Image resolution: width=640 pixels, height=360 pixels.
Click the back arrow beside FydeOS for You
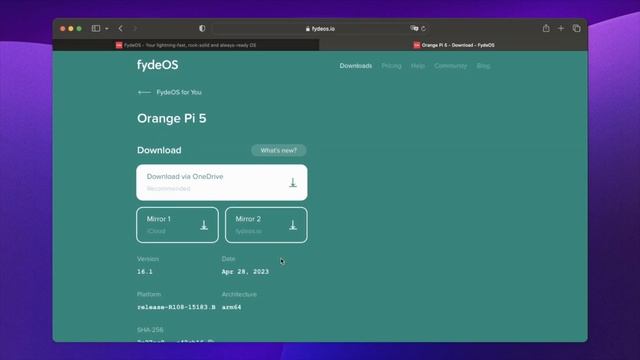(144, 93)
